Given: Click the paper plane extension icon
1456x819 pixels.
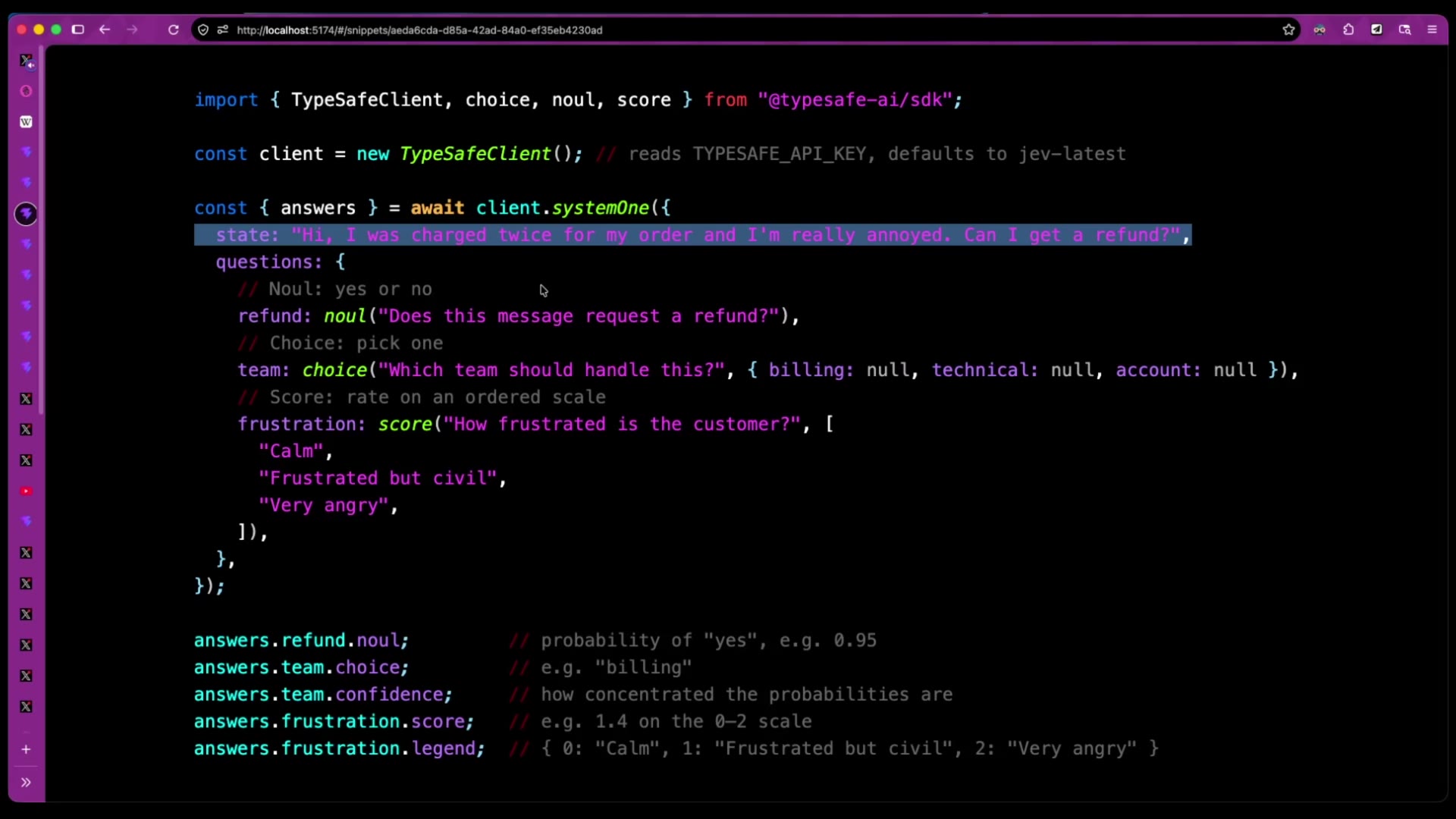Looking at the screenshot, I should [x=1376, y=30].
